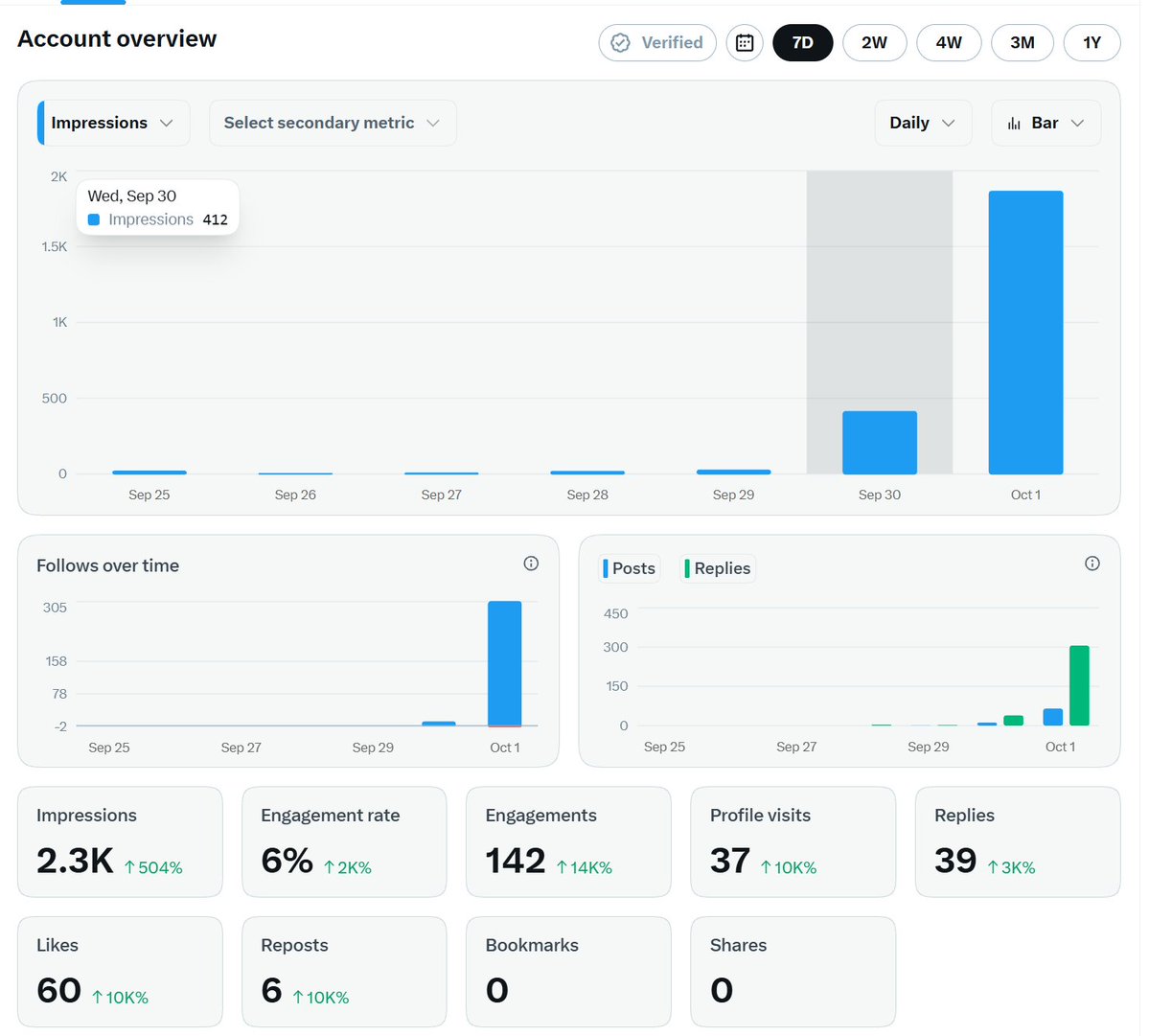
Task: Click the Replies 39 stat card
Action: 1018,841
